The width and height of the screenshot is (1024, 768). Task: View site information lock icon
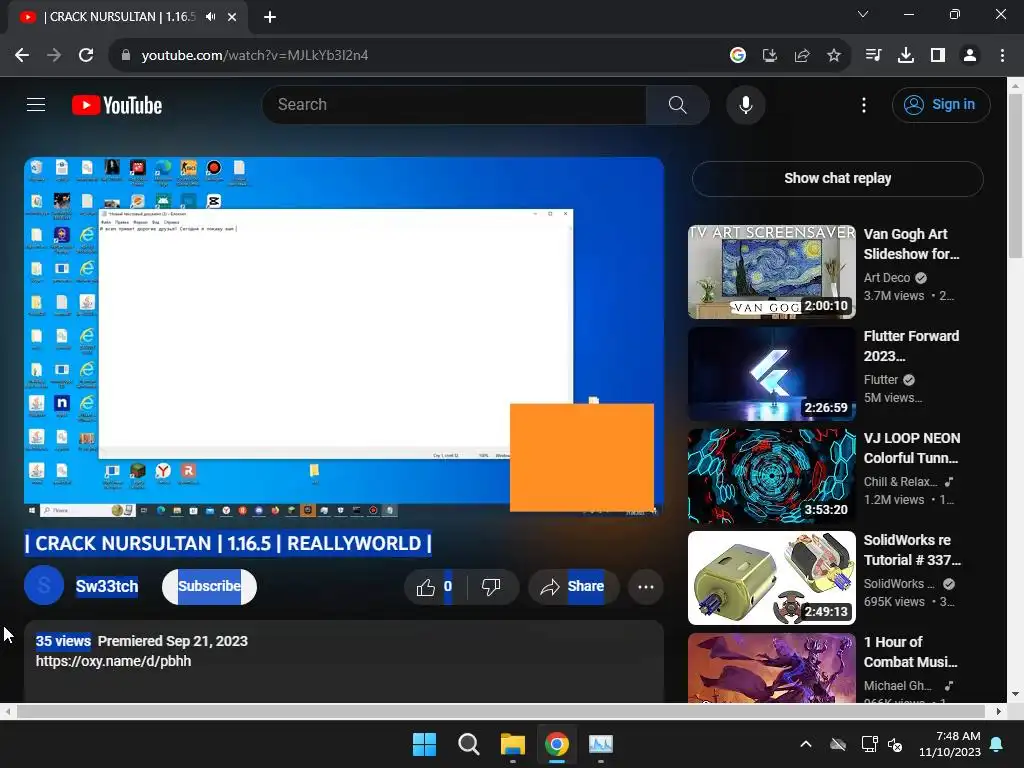[126, 56]
